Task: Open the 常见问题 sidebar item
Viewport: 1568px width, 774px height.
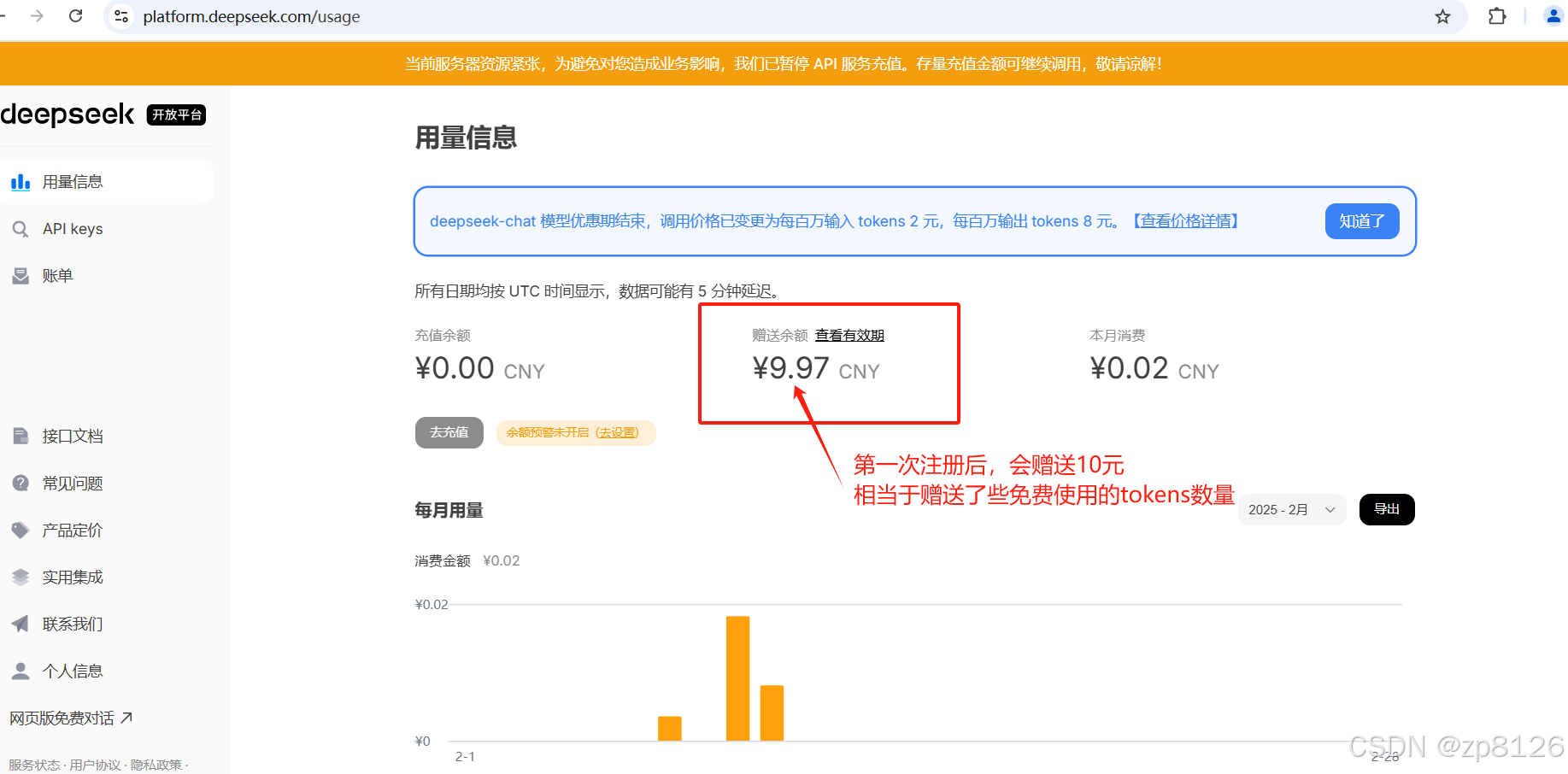Action: tap(107, 484)
